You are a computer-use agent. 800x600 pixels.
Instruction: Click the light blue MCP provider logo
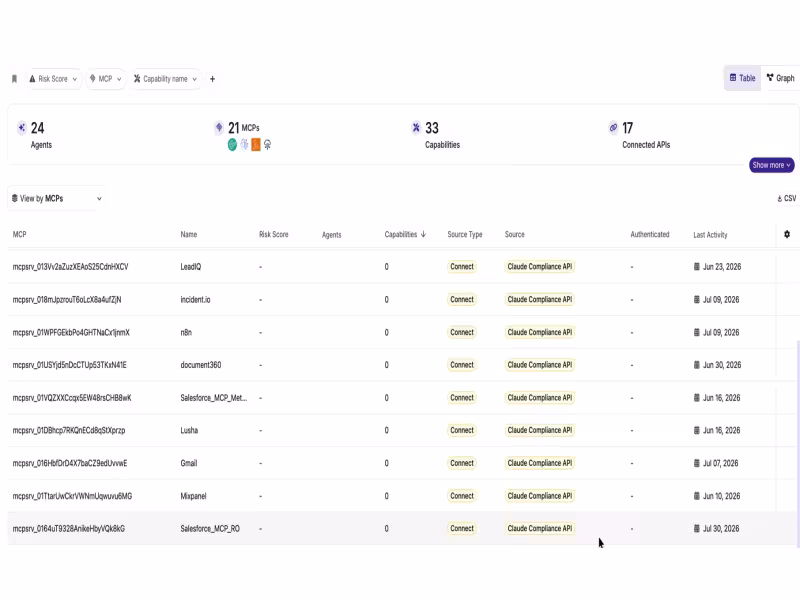click(x=244, y=145)
